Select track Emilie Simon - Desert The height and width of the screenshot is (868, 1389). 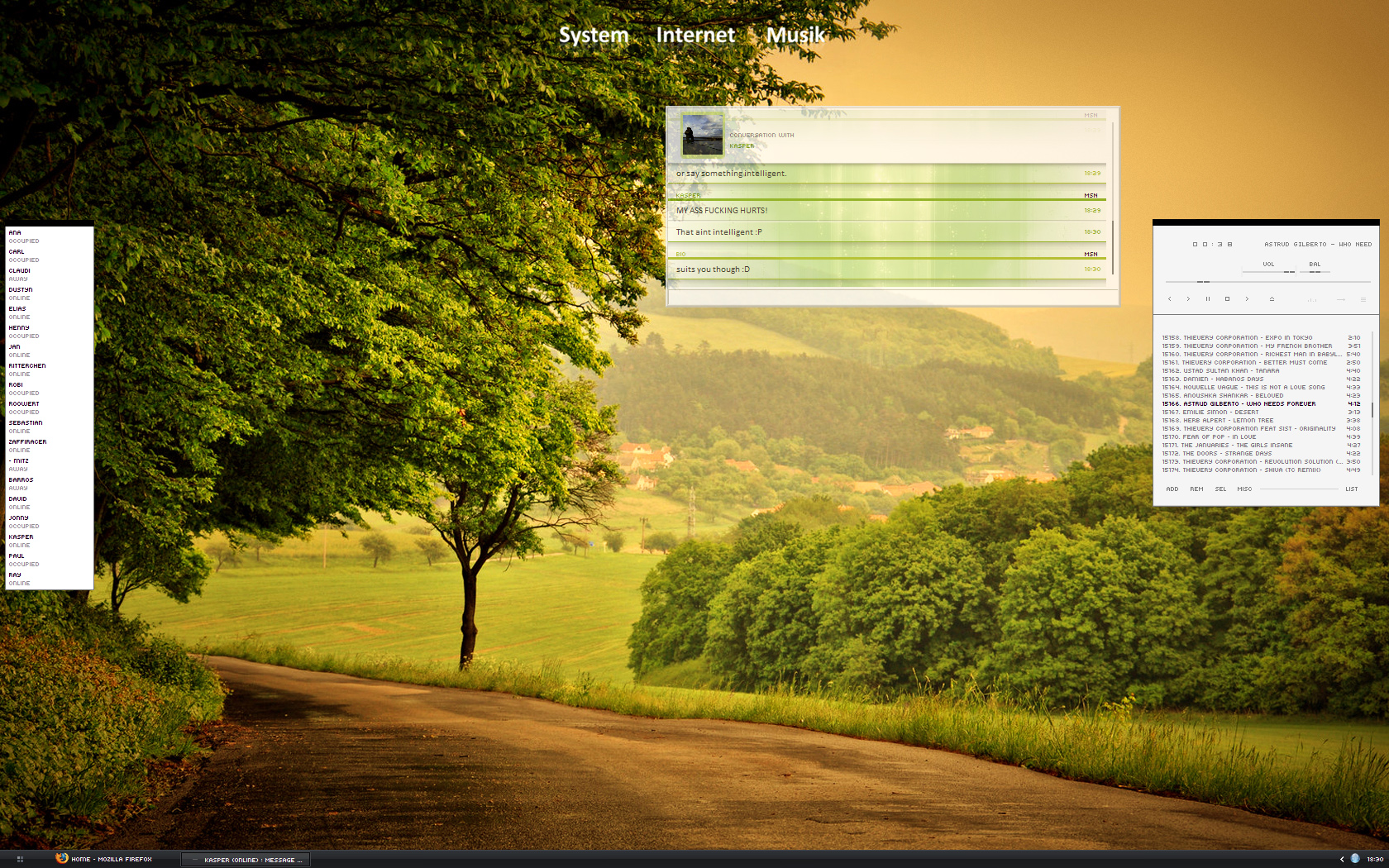pos(1261,413)
